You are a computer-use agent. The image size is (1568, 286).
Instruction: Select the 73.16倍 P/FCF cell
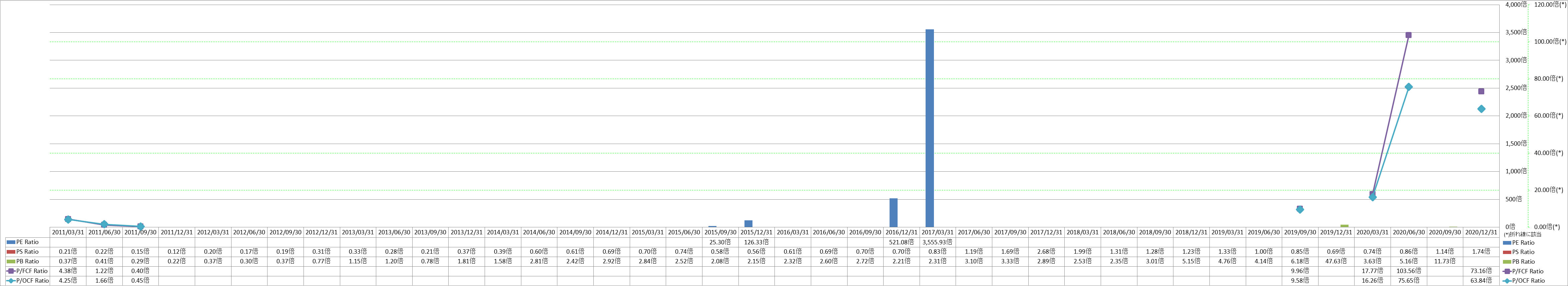(x=1481, y=271)
